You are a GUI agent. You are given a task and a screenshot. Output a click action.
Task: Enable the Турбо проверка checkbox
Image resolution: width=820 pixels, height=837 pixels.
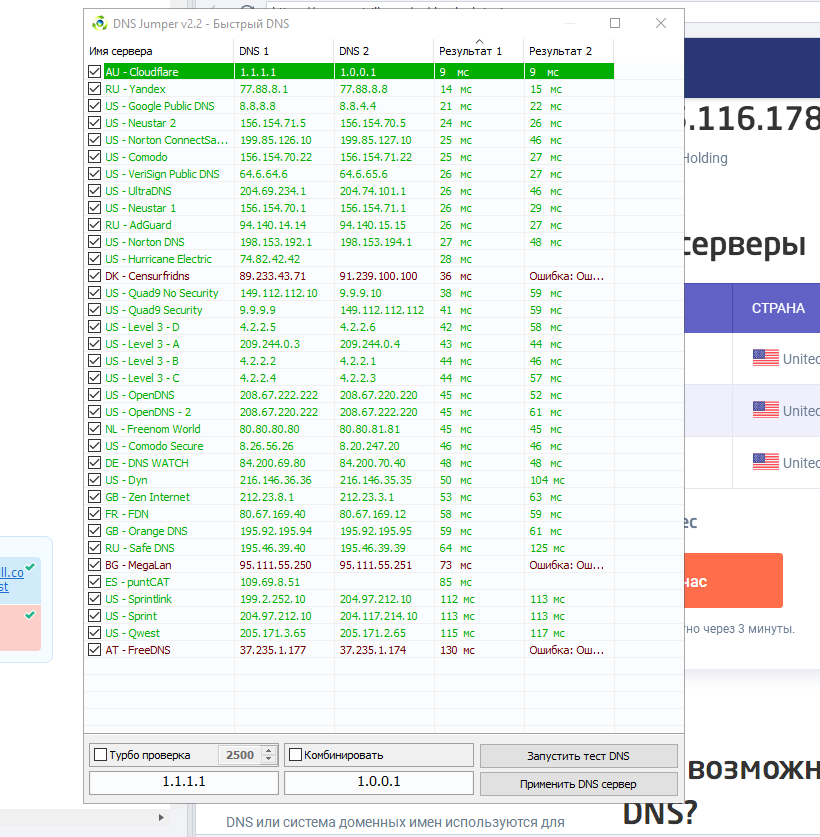pyautogui.click(x=100, y=755)
